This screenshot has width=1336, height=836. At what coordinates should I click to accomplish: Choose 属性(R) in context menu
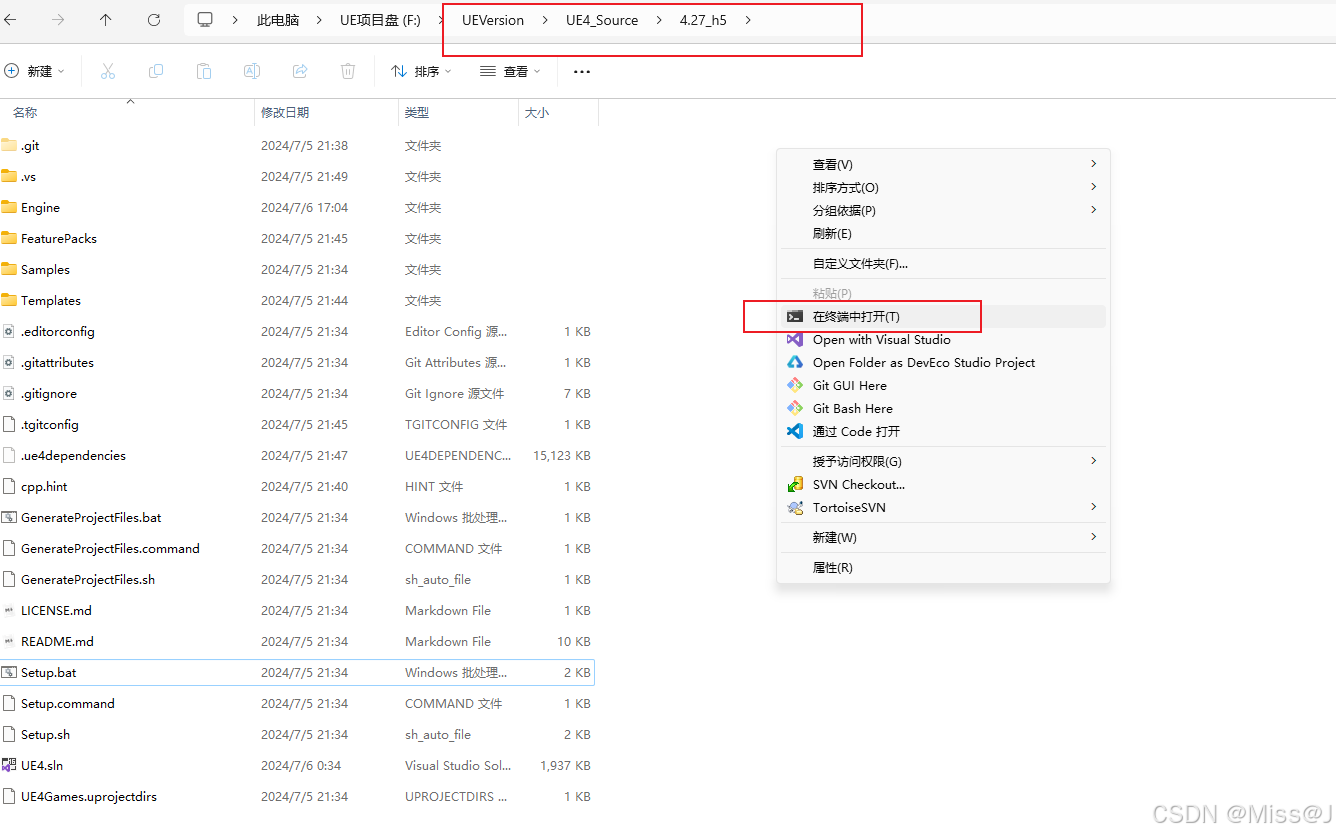(942, 567)
